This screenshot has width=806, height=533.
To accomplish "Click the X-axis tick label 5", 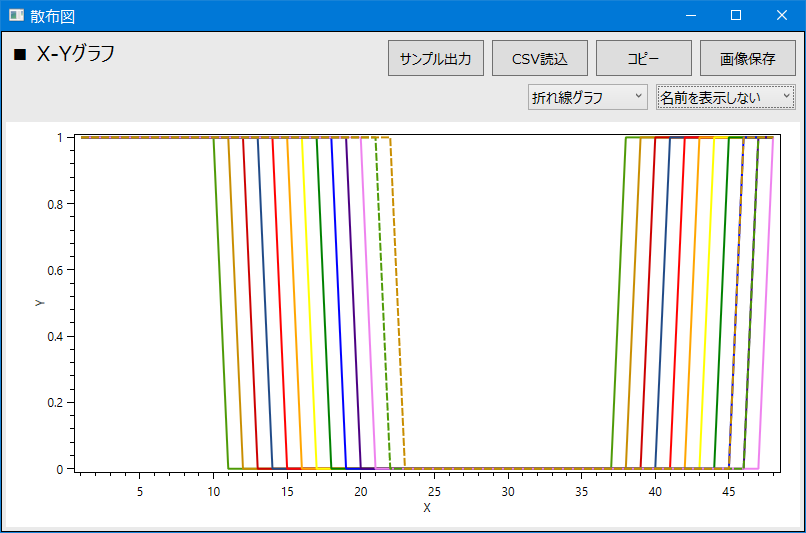I will (x=140, y=492).
